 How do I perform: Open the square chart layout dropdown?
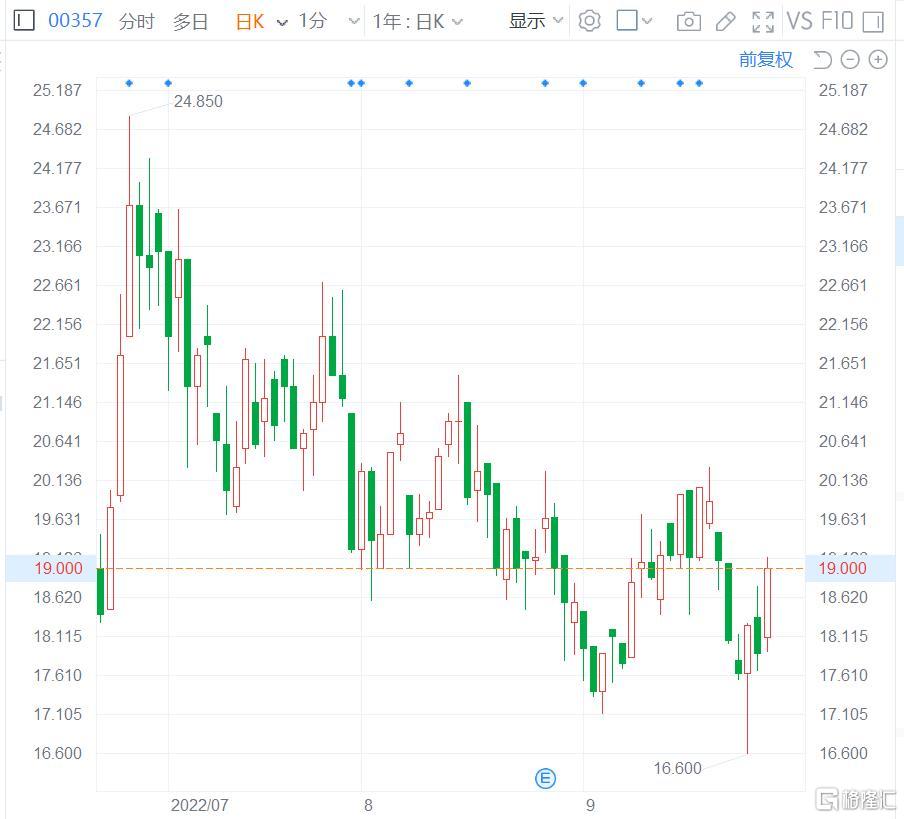tap(634, 21)
